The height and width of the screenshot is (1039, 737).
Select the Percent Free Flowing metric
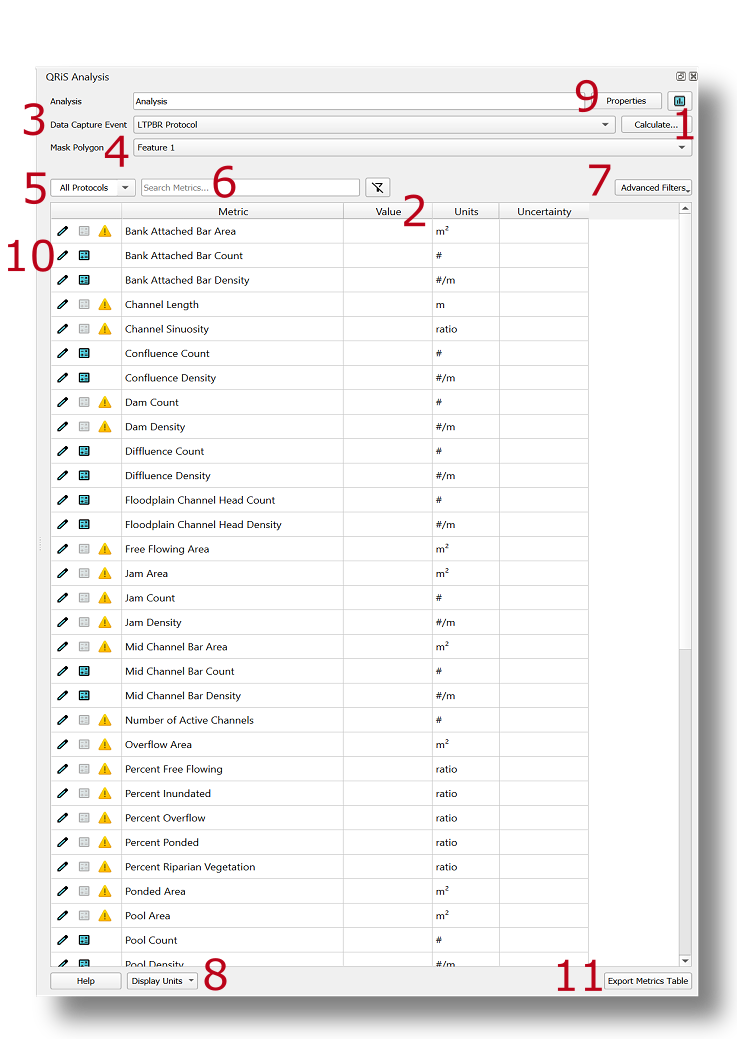(174, 769)
